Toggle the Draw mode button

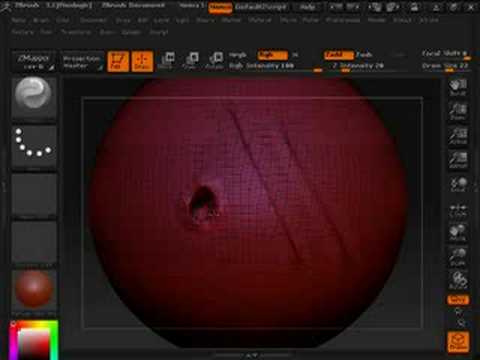click(142, 61)
